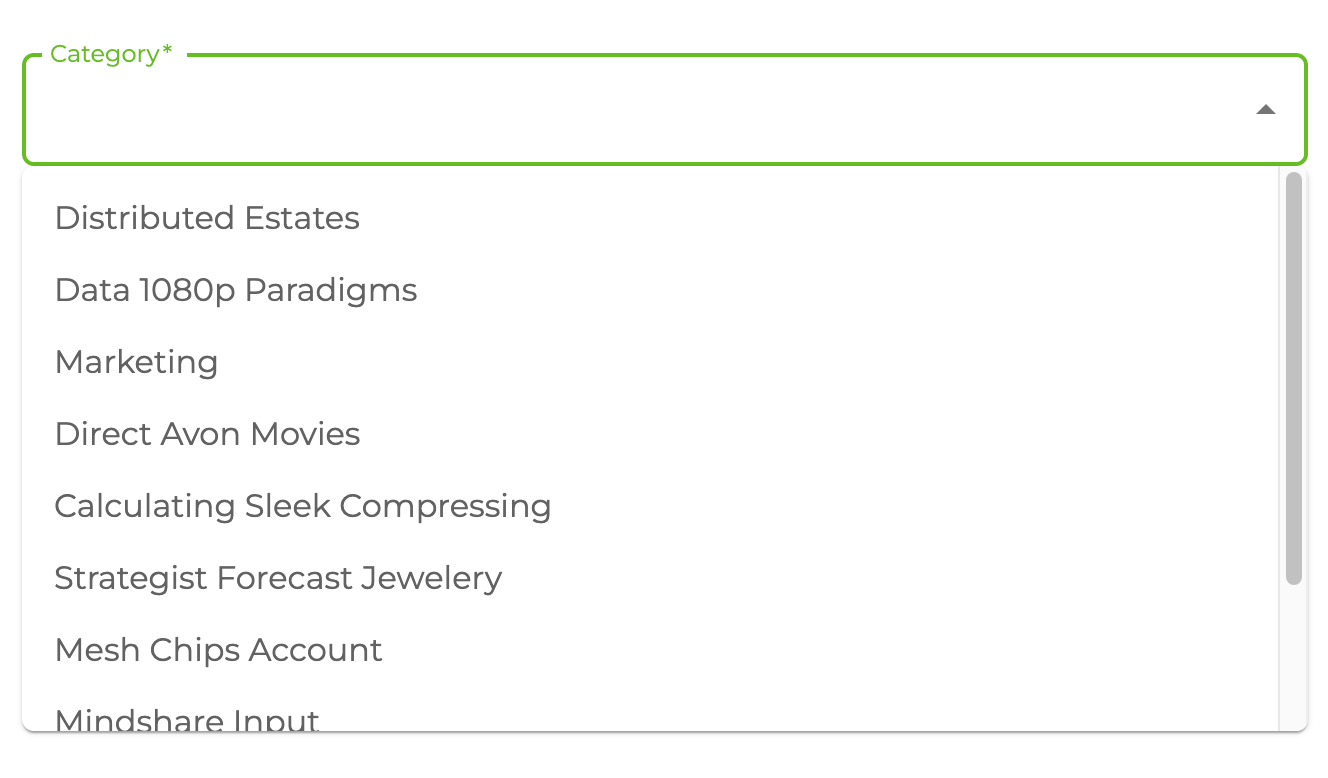Select Direct Avon Movies option
The height and width of the screenshot is (778, 1328).
pyautogui.click(x=208, y=434)
